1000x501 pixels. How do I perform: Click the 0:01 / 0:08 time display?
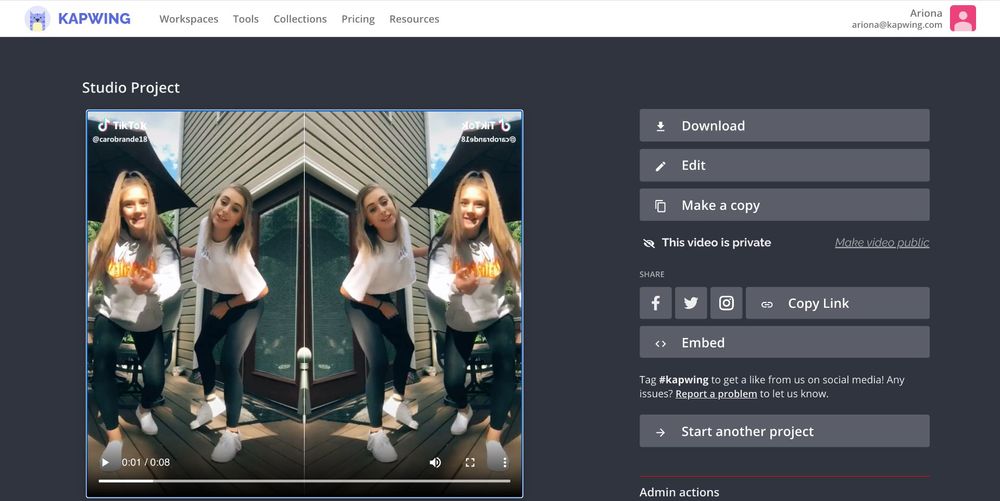click(146, 462)
